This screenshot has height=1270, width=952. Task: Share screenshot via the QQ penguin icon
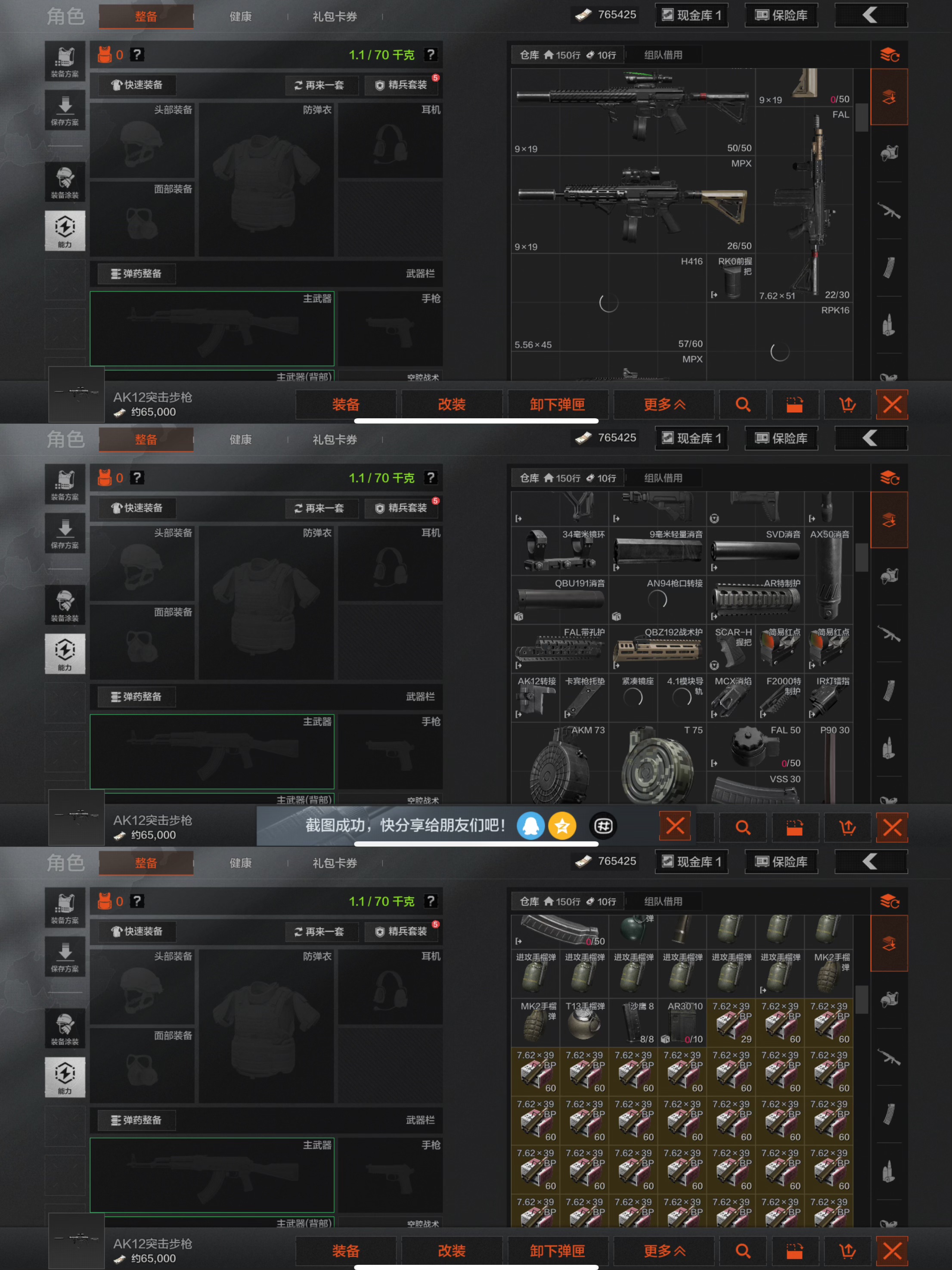530,826
